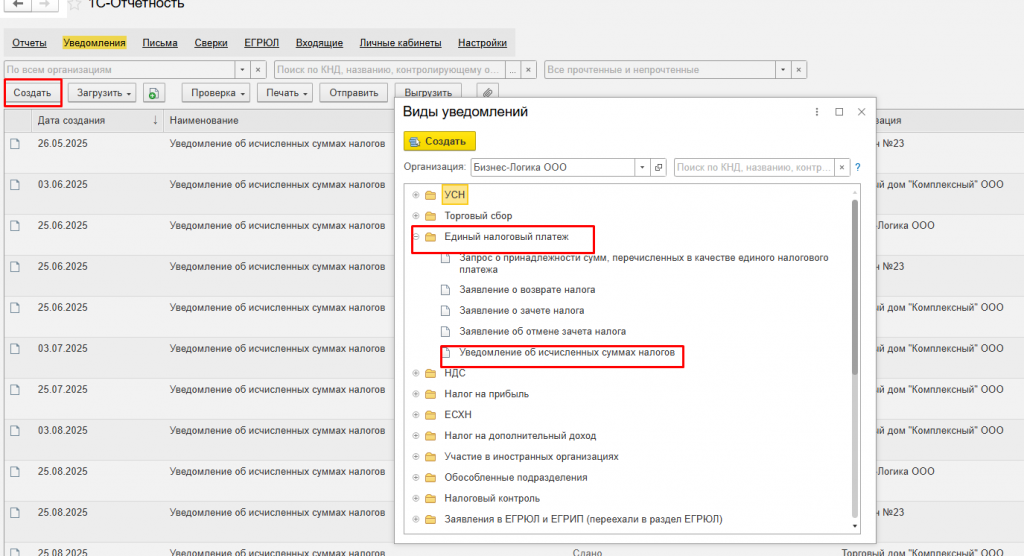Open the organization dropdown in dialog

(643, 167)
